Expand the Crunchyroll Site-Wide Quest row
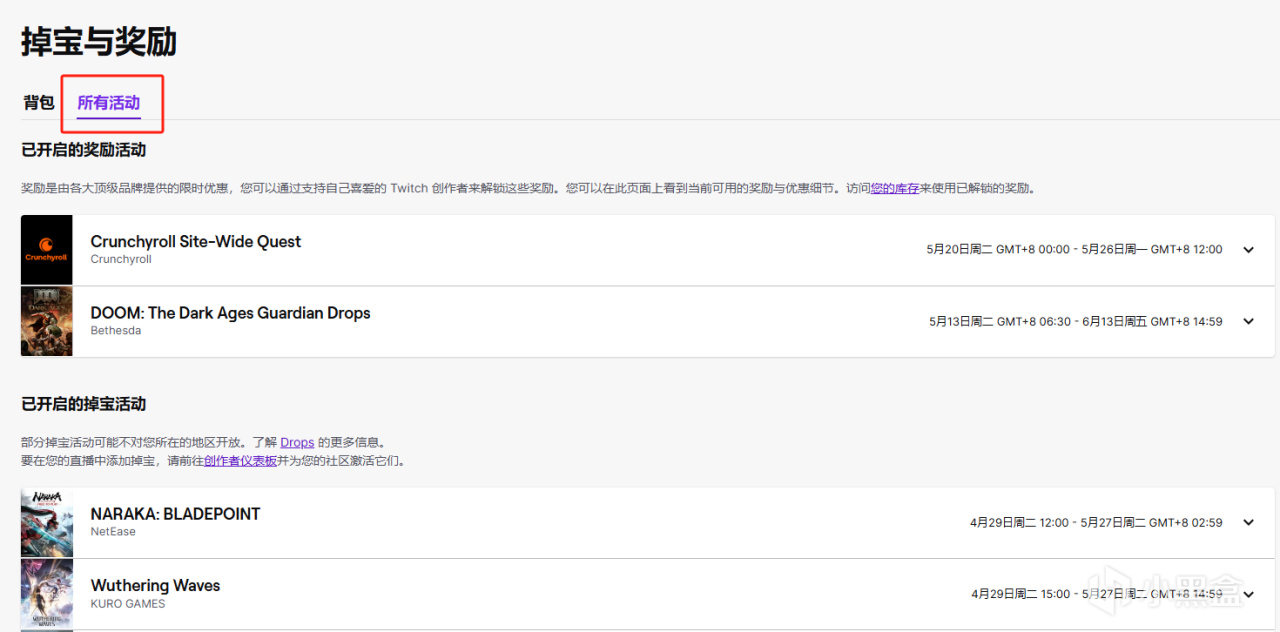The height and width of the screenshot is (632, 1280). (1248, 250)
